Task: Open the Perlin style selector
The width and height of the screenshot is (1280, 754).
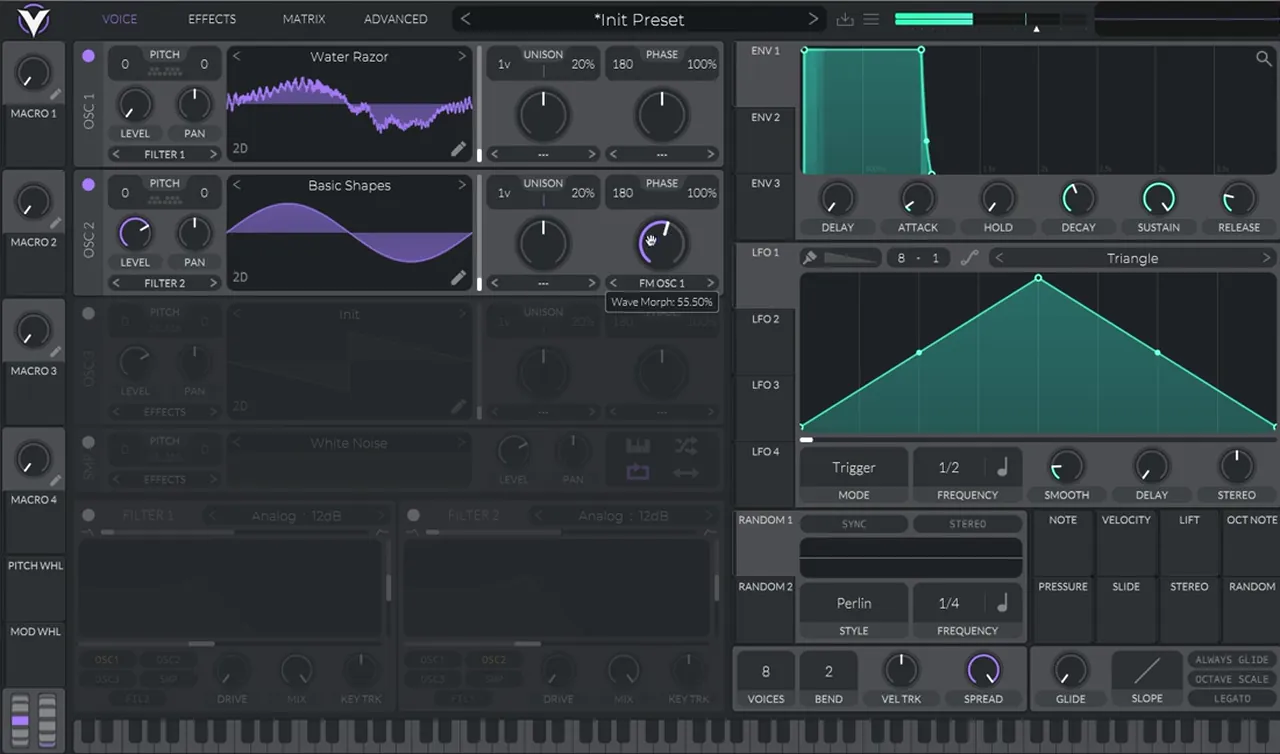Action: tap(853, 603)
